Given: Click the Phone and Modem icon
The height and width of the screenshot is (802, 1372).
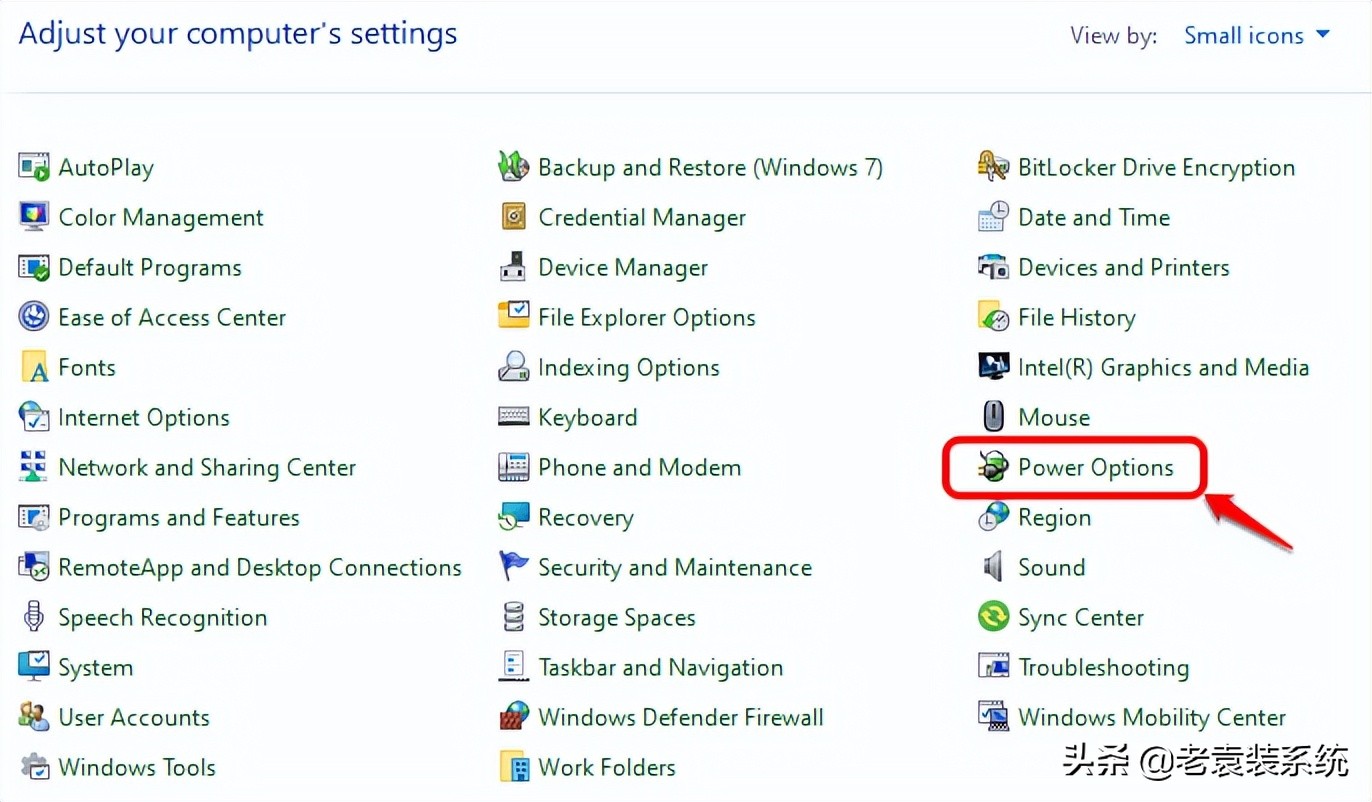Looking at the screenshot, I should 514,467.
